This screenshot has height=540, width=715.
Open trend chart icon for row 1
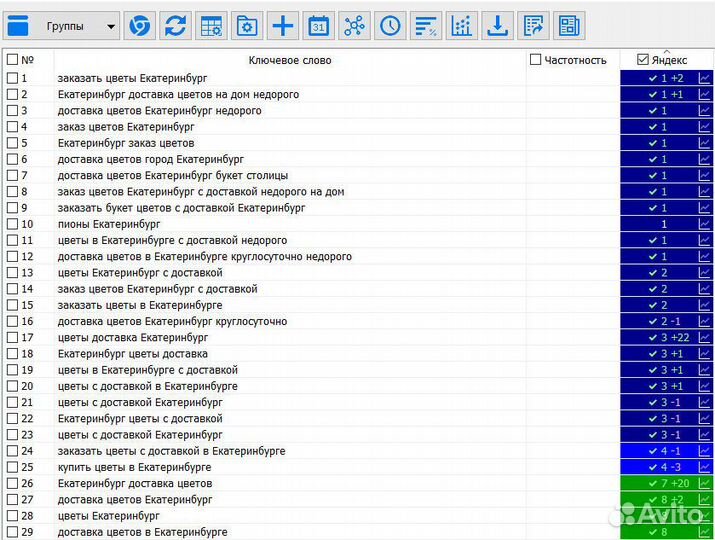tap(704, 78)
